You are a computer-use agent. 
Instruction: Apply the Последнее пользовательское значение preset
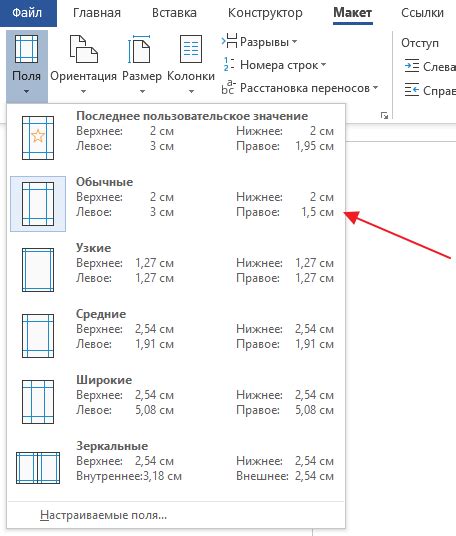pos(176,138)
